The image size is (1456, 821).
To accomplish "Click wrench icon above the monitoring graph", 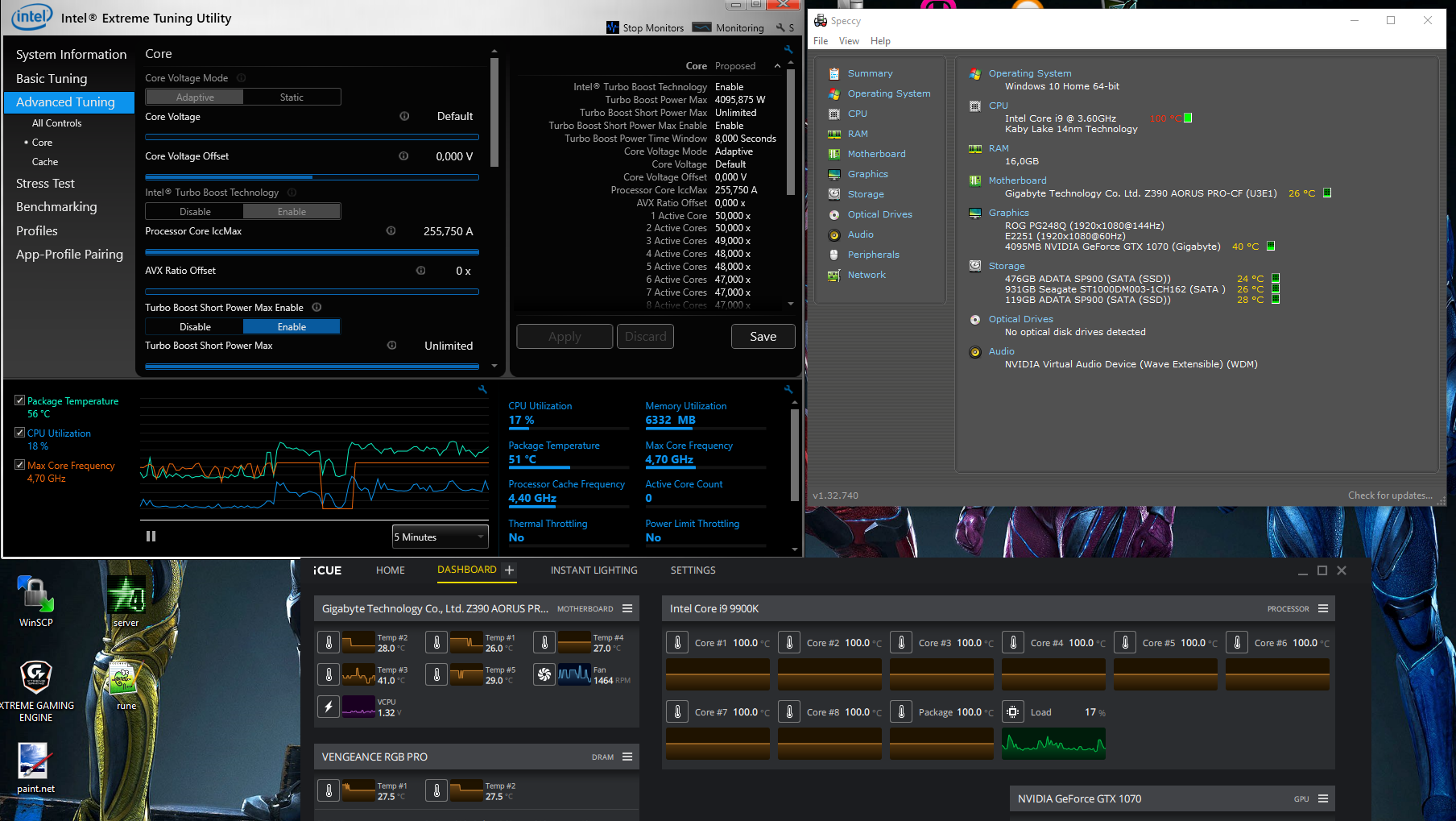I will (x=482, y=389).
